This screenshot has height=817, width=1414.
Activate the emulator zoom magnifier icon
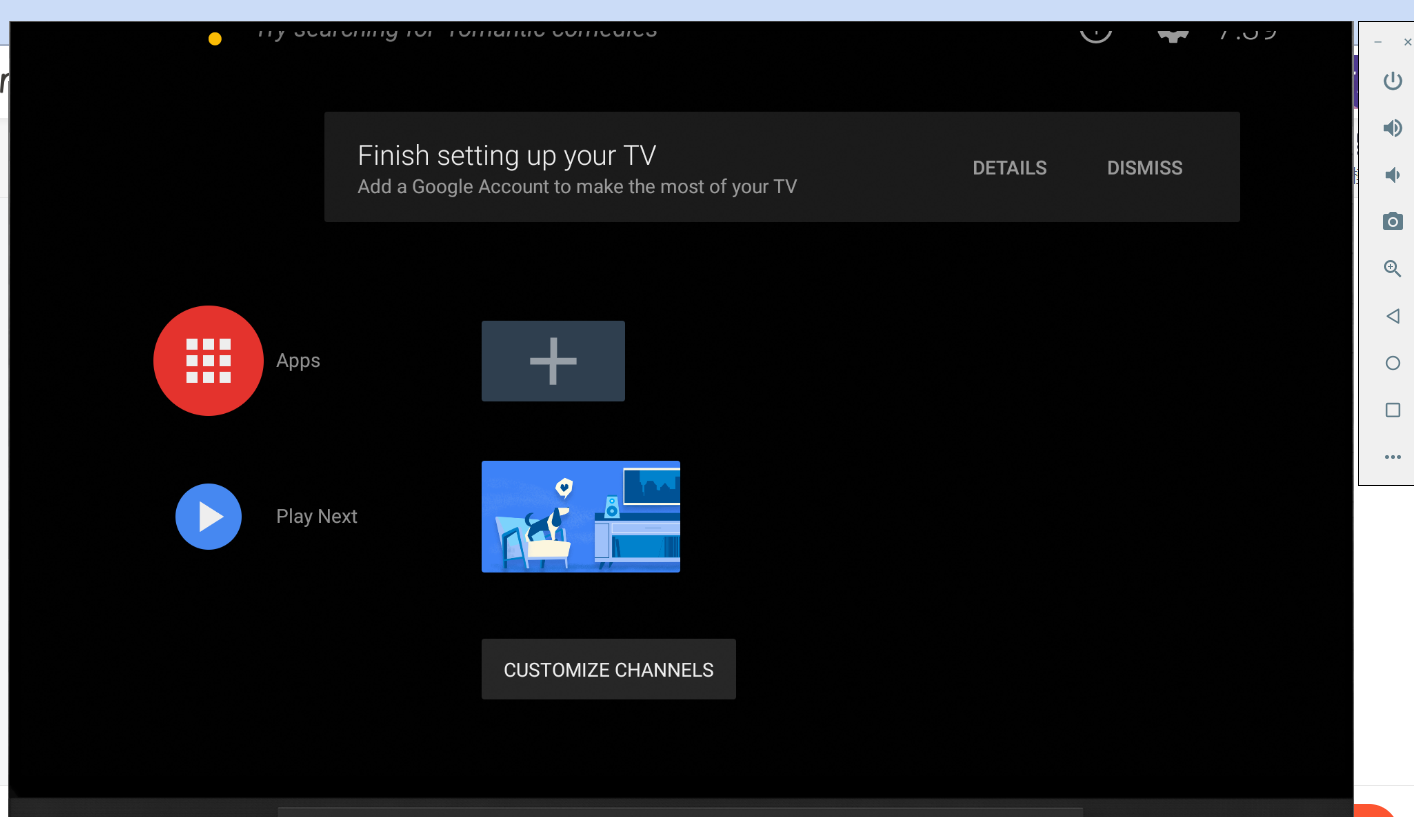(x=1392, y=269)
